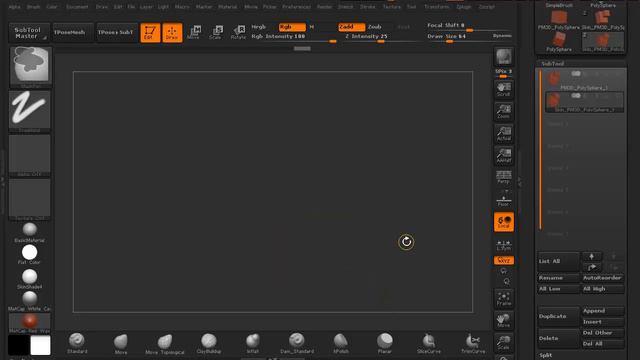Open the Freehand stroke picker
Viewport: 640px width, 360px height.
pos(29,111)
